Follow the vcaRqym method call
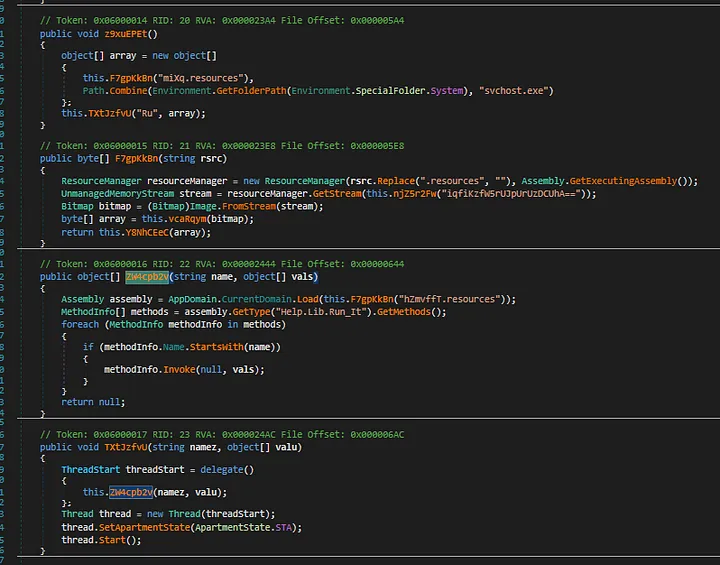Screen dimensions: 720x565 pos(185,219)
